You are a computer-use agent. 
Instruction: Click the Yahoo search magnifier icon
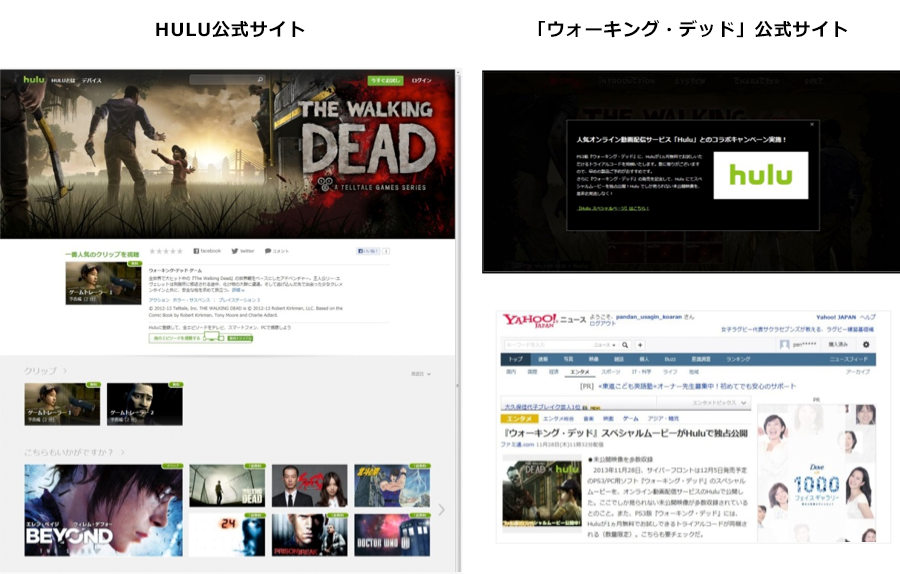tap(625, 345)
